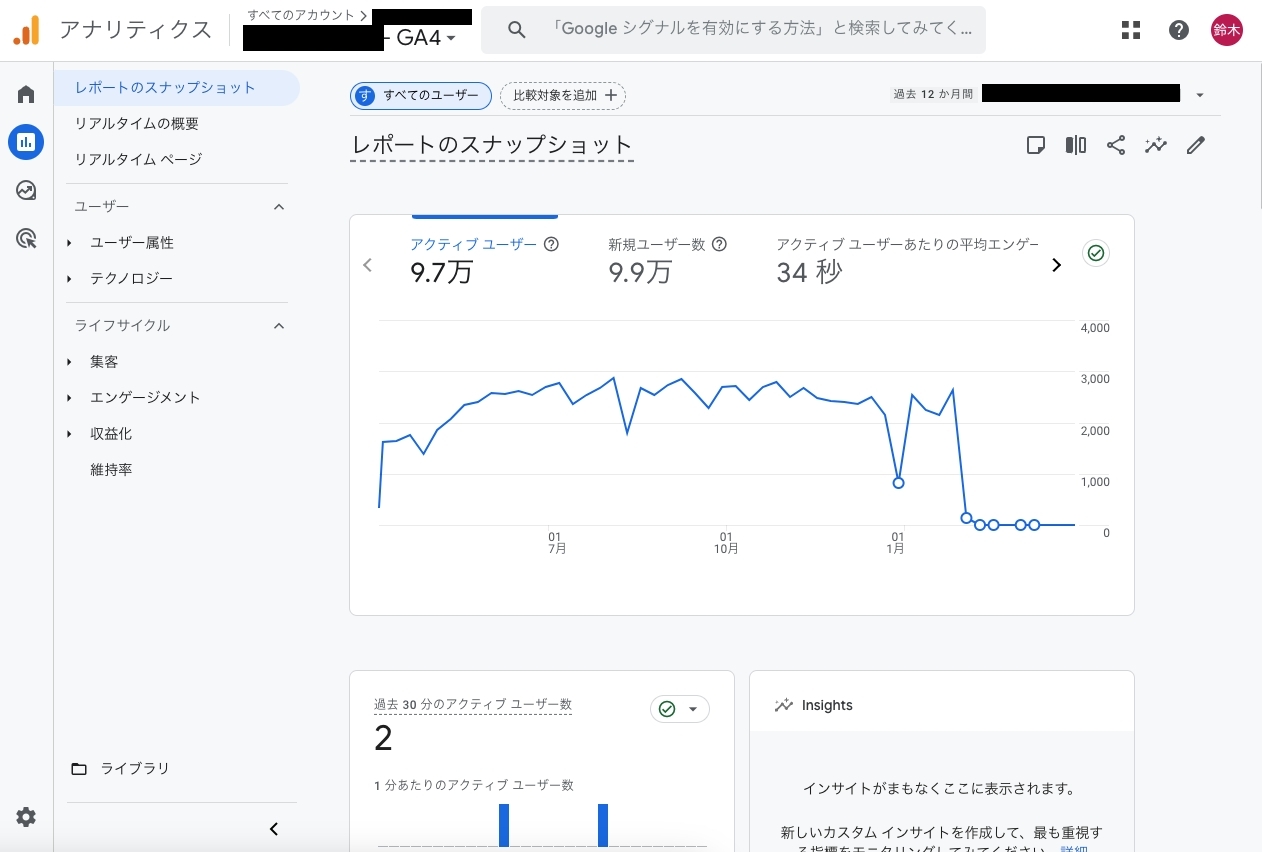Open the Google apps grid icon
This screenshot has width=1262, height=852.
click(1131, 30)
